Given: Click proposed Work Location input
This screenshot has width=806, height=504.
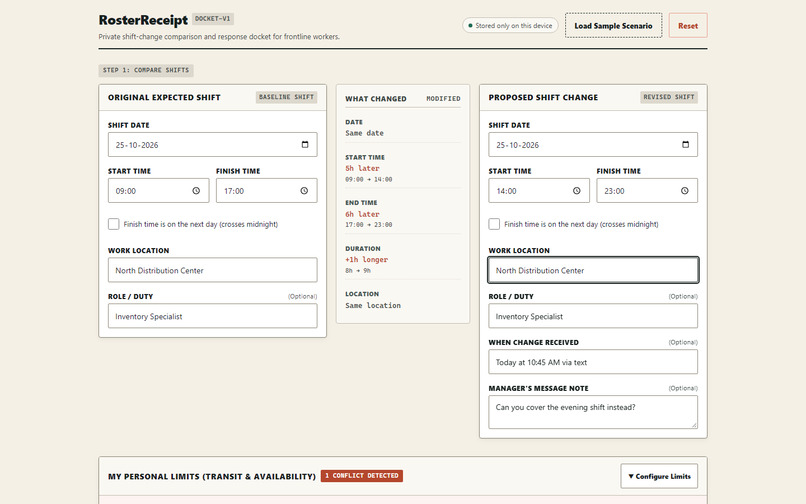Looking at the screenshot, I should (593, 270).
